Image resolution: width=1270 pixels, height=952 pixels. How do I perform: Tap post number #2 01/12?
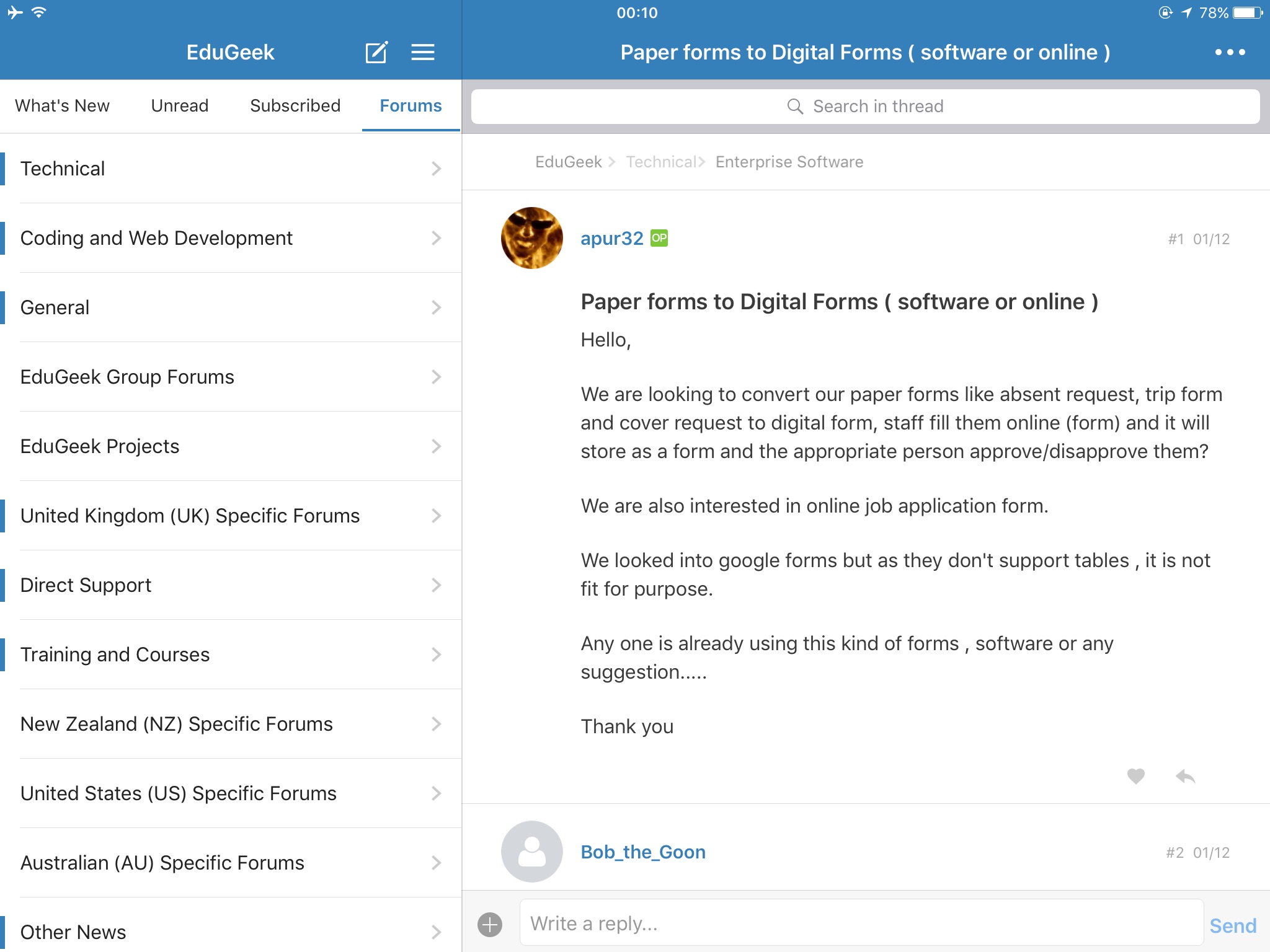click(x=1197, y=853)
